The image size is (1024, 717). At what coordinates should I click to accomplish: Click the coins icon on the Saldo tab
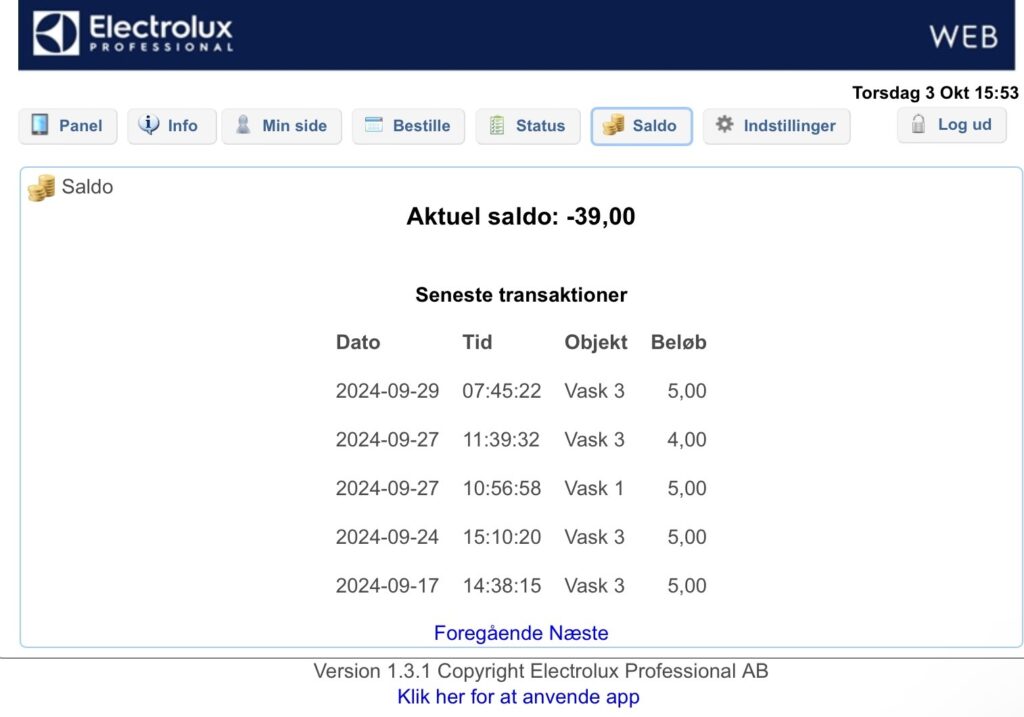point(613,125)
